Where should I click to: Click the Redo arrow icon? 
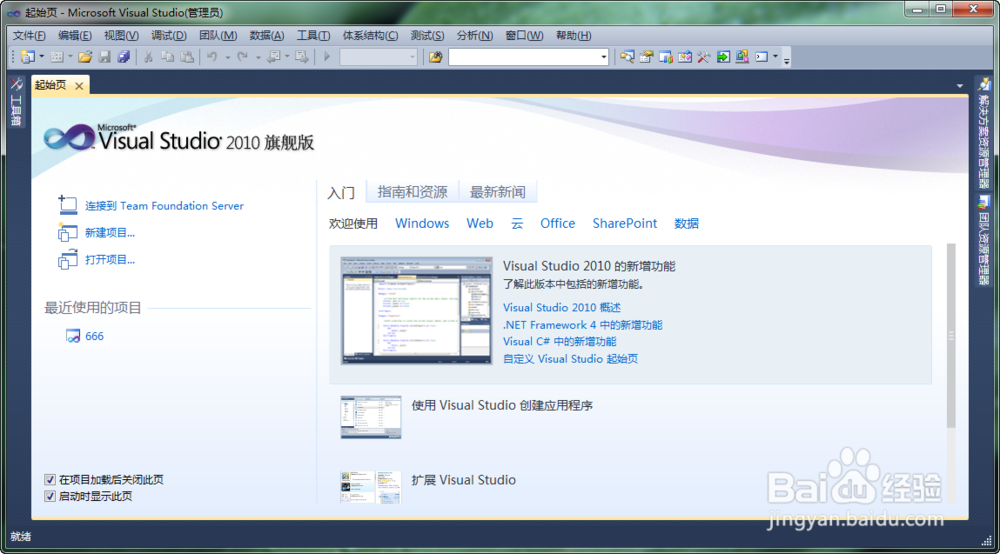tap(242, 57)
